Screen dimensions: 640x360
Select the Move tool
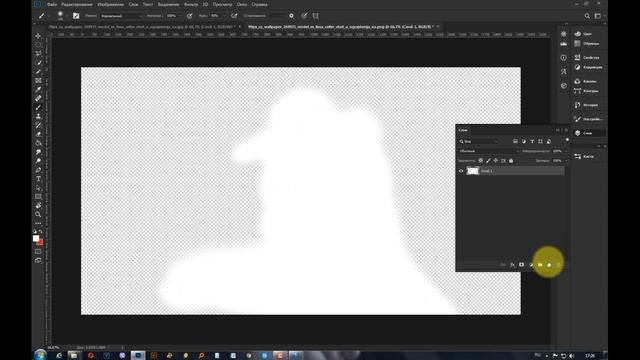38,36
